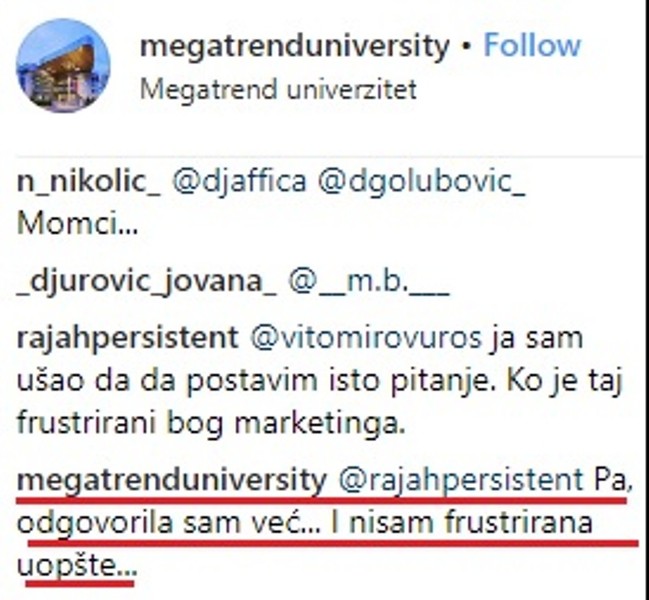Click the Megatrend University profile picture
The height and width of the screenshot is (600, 649).
[x=63, y=65]
